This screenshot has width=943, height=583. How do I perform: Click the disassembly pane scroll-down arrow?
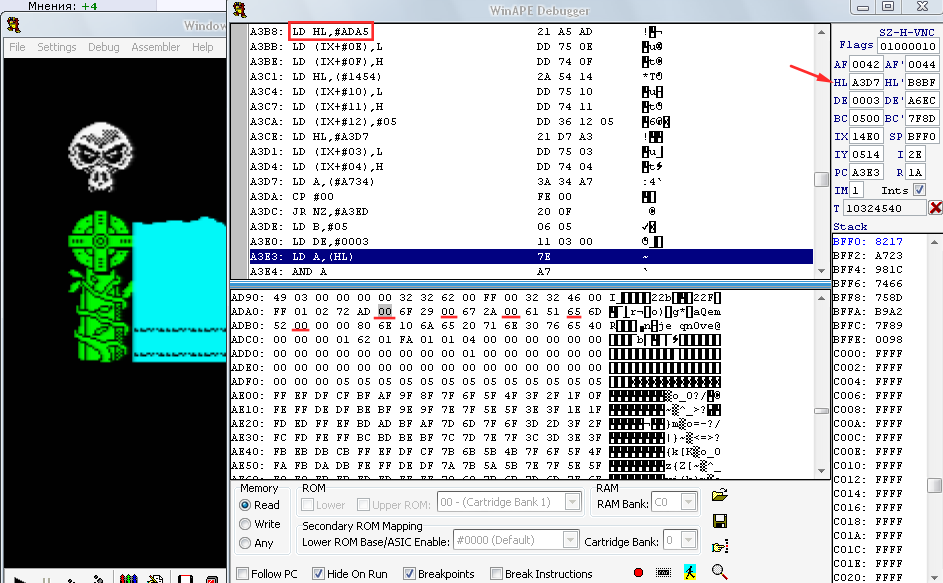point(822,271)
